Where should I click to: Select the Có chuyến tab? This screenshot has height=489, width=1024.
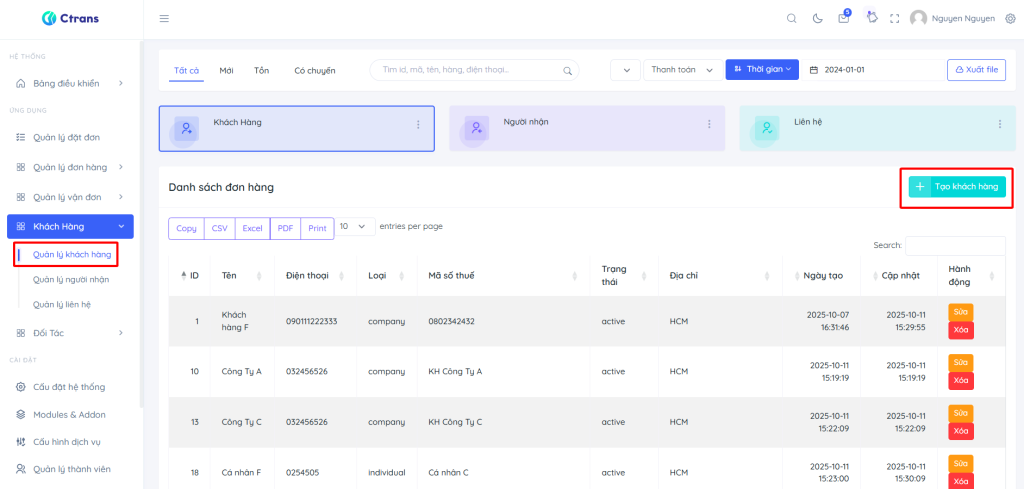tap(314, 71)
